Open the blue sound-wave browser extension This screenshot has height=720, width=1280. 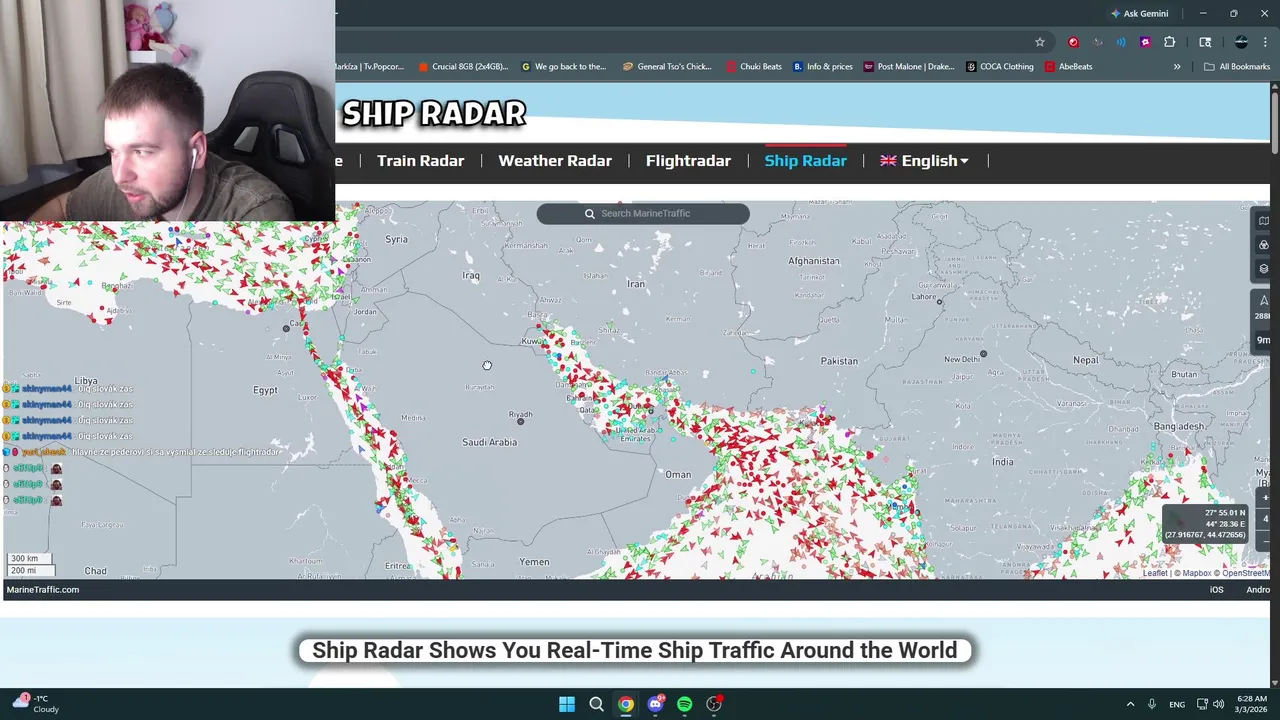(x=1121, y=42)
